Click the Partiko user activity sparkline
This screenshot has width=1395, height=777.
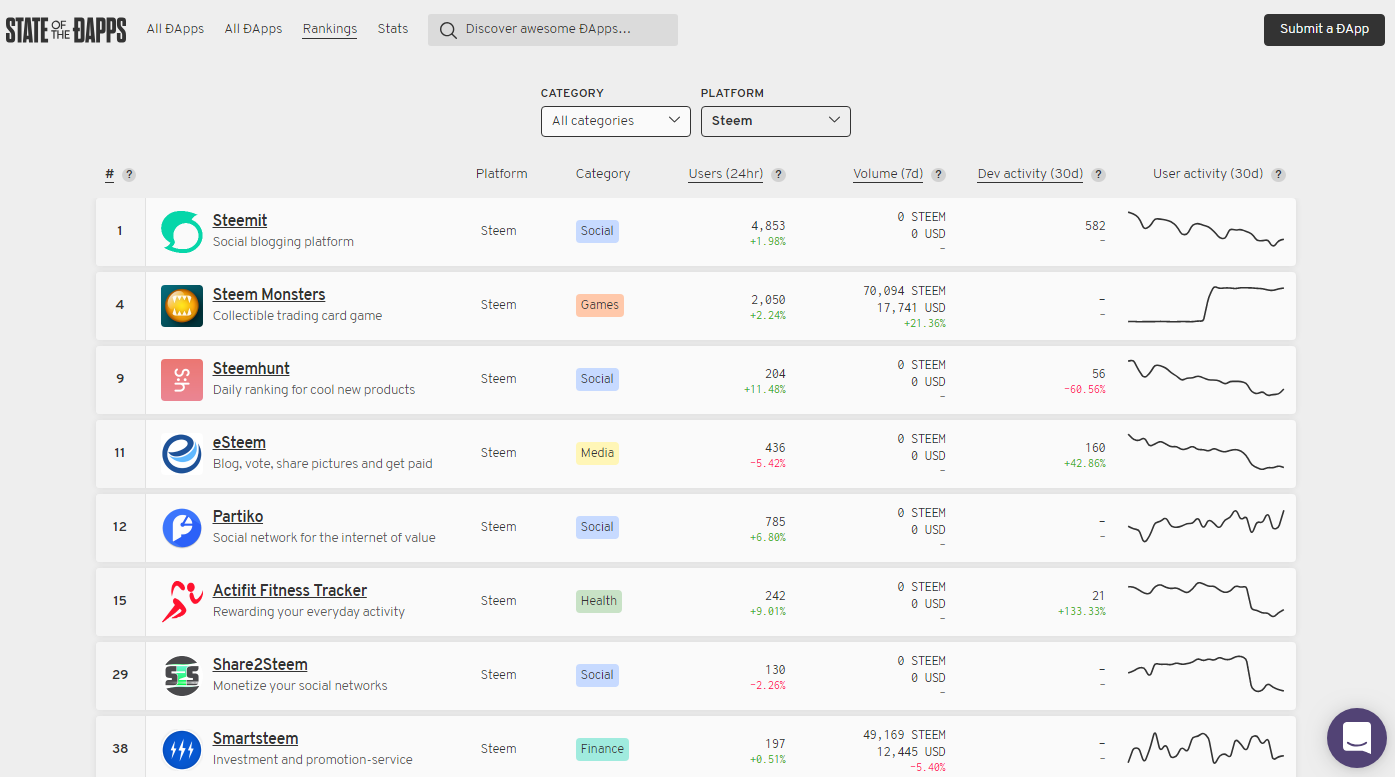coord(1206,525)
